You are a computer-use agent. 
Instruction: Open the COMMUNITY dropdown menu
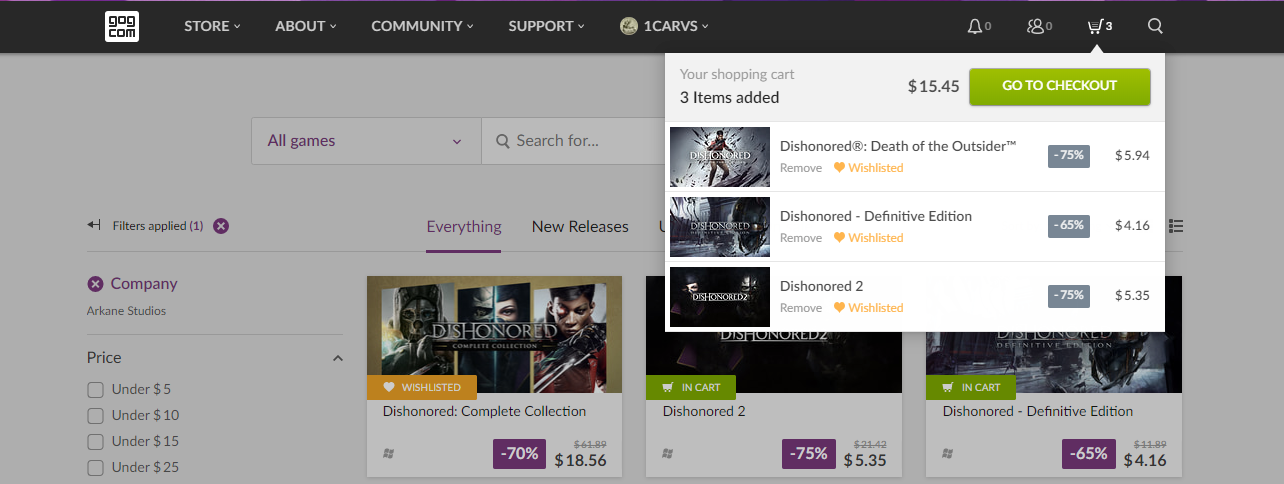pos(422,26)
